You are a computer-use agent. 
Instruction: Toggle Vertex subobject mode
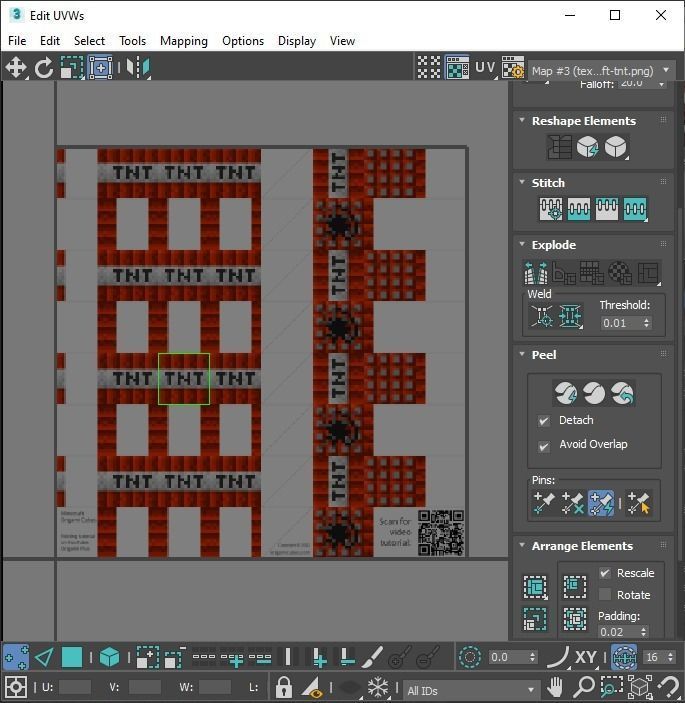point(16,658)
